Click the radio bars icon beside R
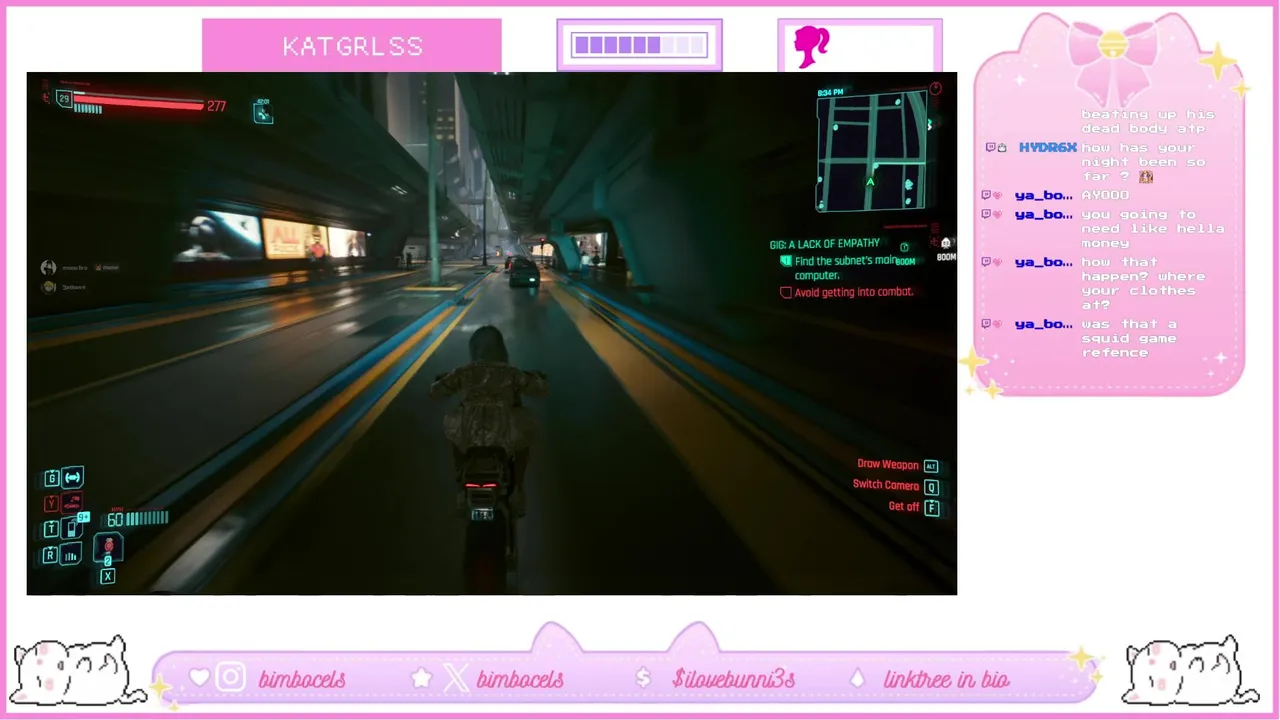The image size is (1280, 720). [x=72, y=555]
